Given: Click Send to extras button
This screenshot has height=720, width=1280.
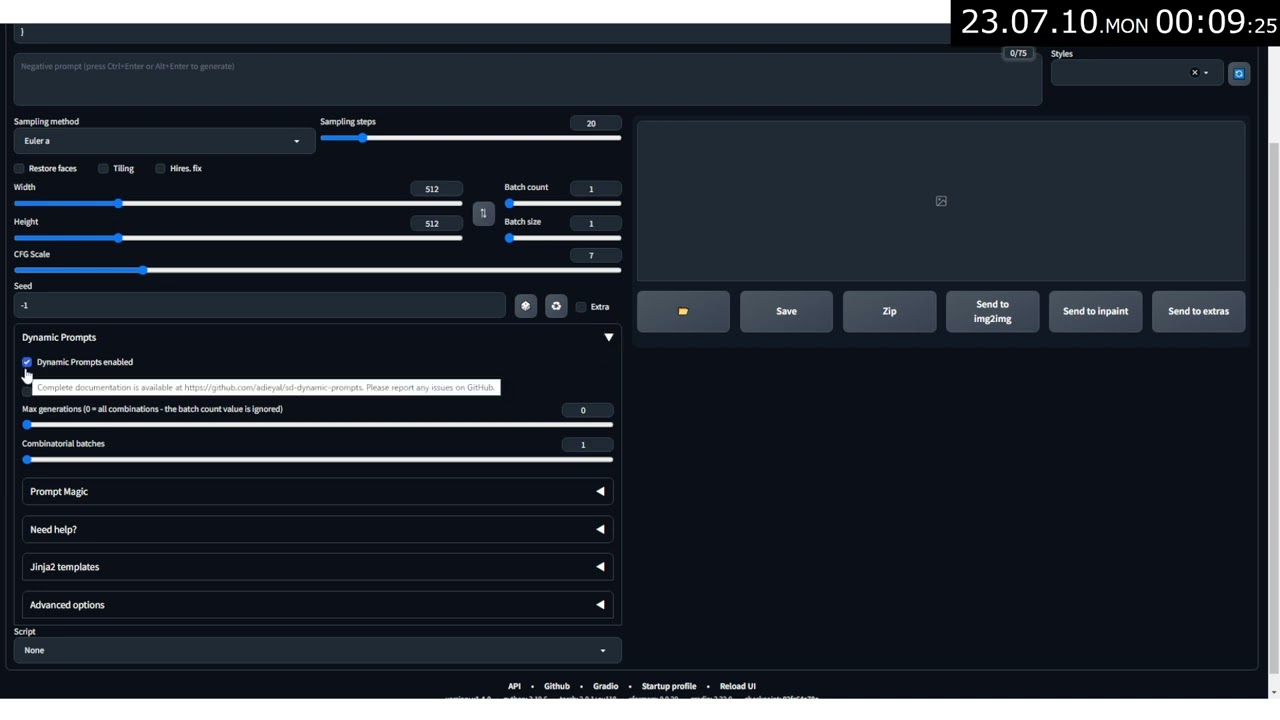Looking at the screenshot, I should pyautogui.click(x=1198, y=311).
